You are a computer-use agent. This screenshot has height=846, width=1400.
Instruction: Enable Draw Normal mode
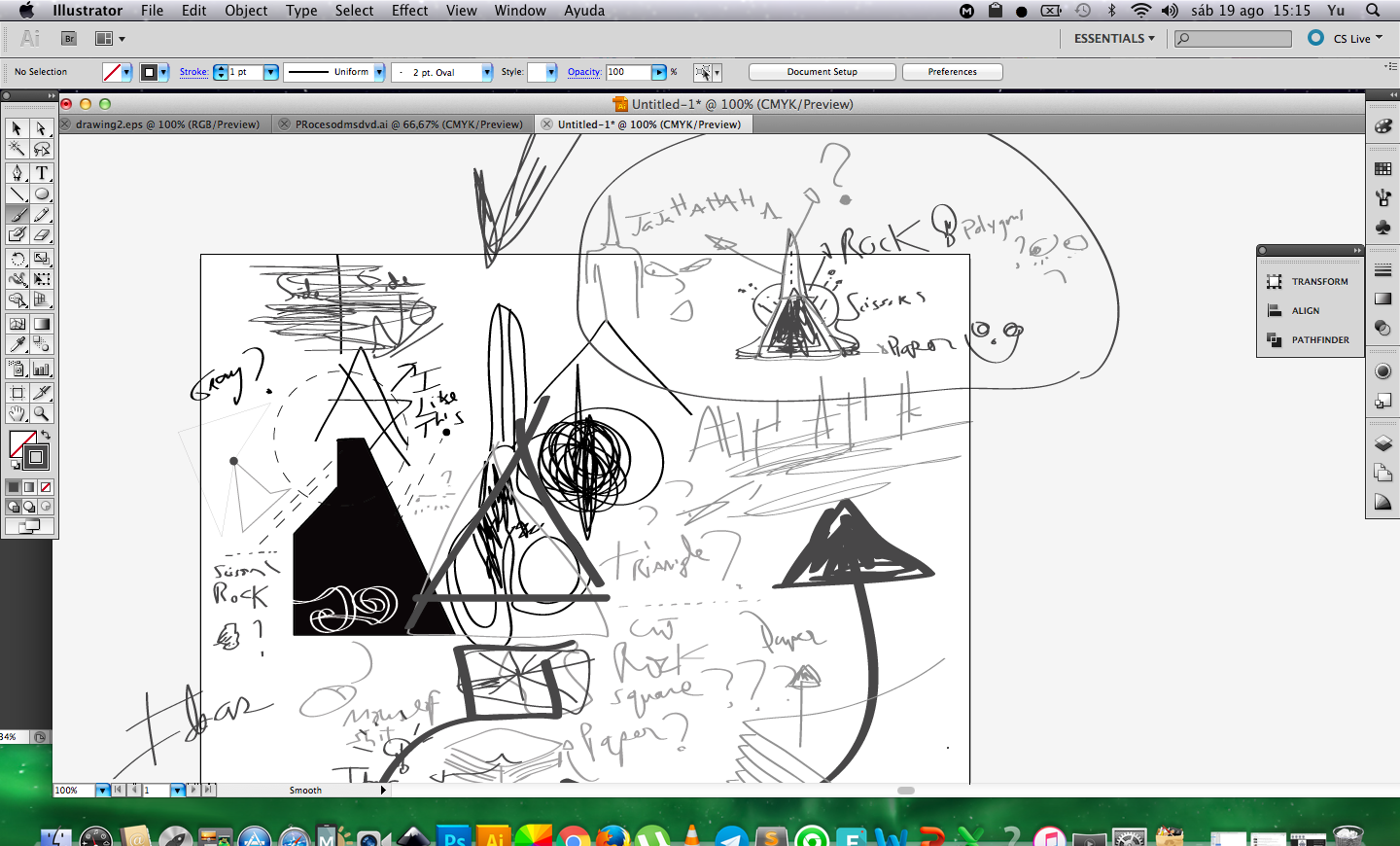coord(14,507)
